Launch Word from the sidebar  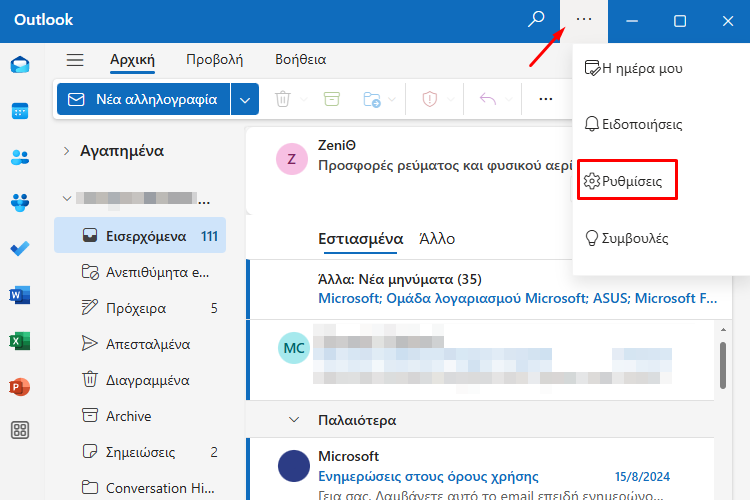pos(20,295)
